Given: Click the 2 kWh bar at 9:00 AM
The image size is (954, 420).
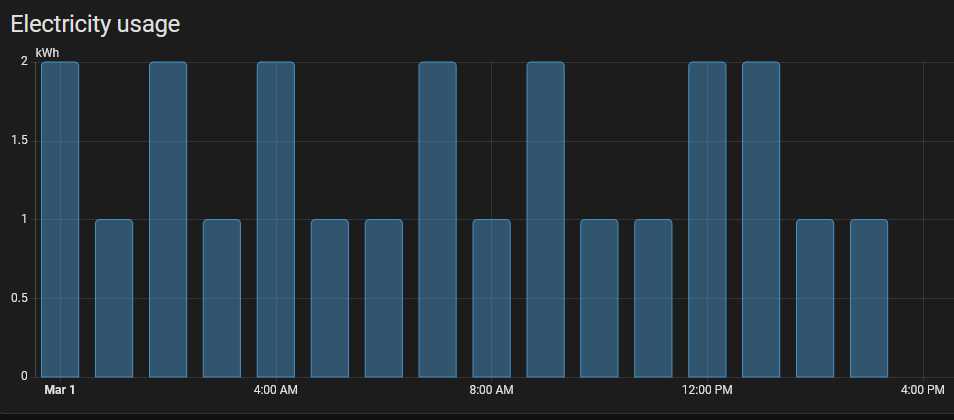Looking at the screenshot, I should pos(545,220).
